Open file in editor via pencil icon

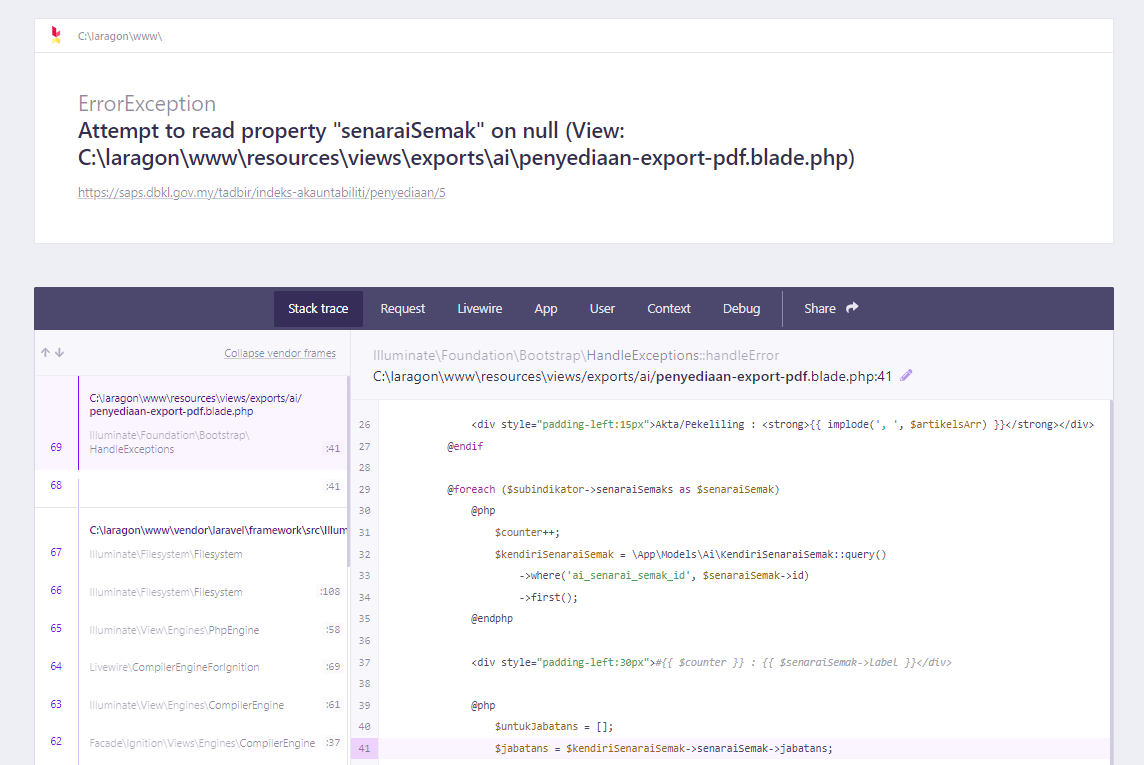coord(906,376)
